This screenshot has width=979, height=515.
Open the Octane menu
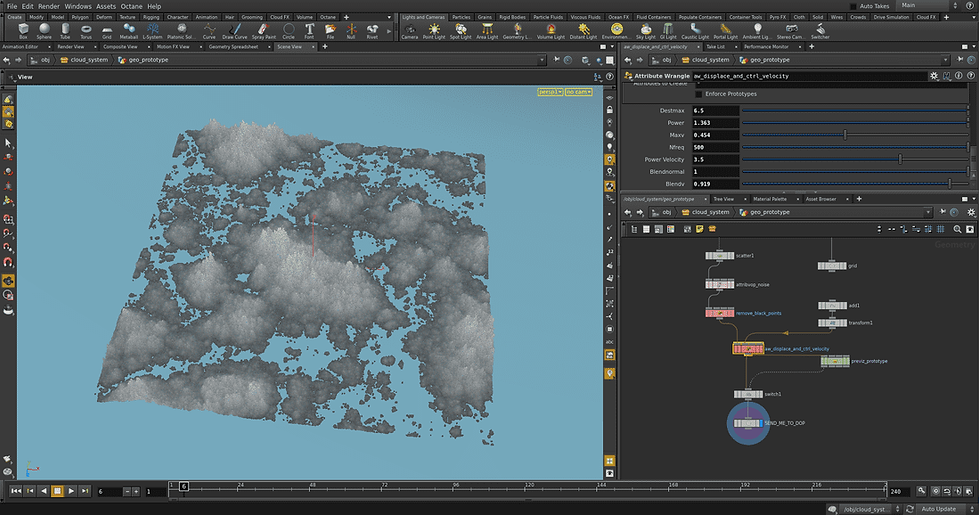click(131, 6)
